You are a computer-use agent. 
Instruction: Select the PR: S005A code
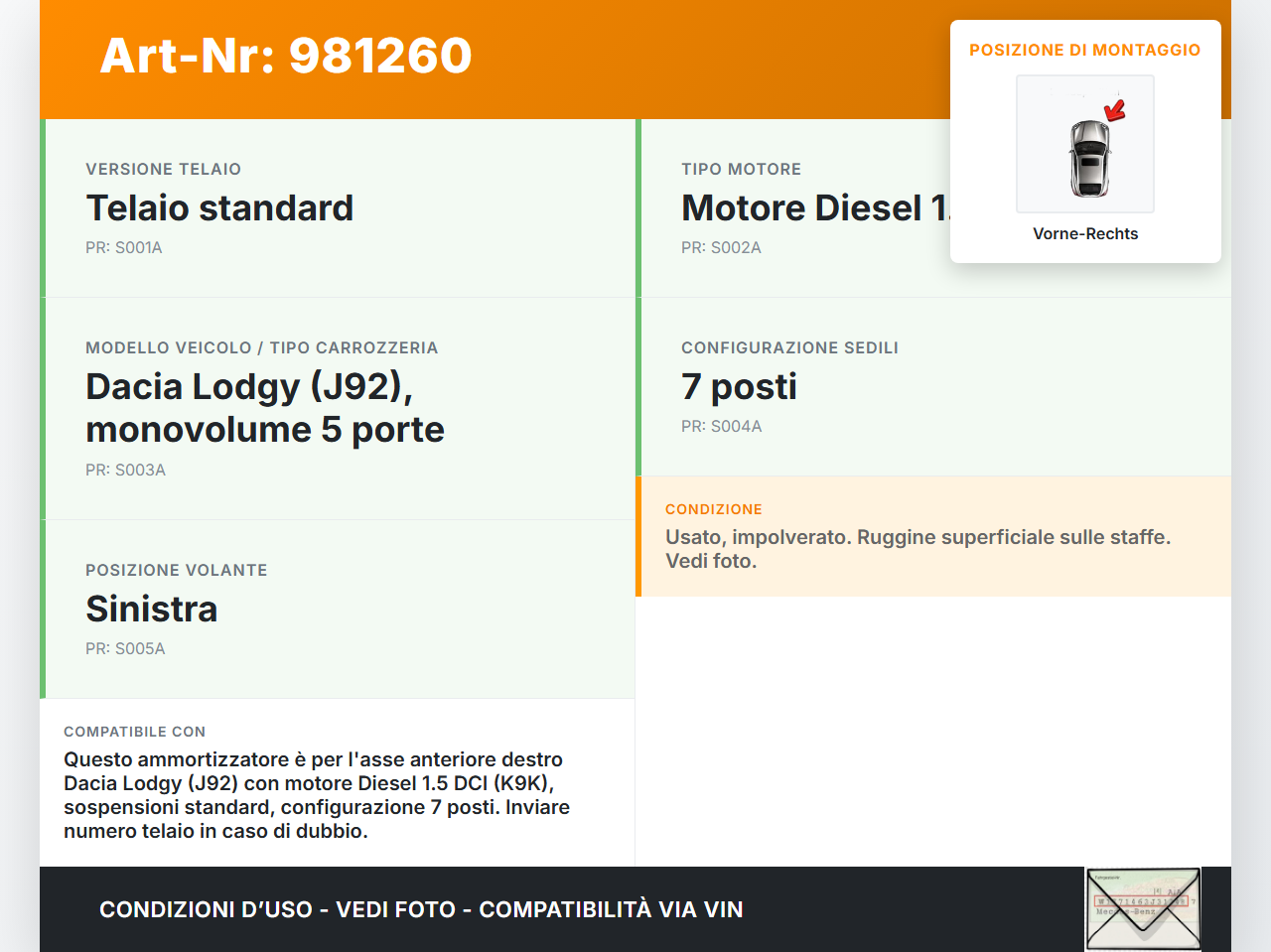tap(125, 648)
